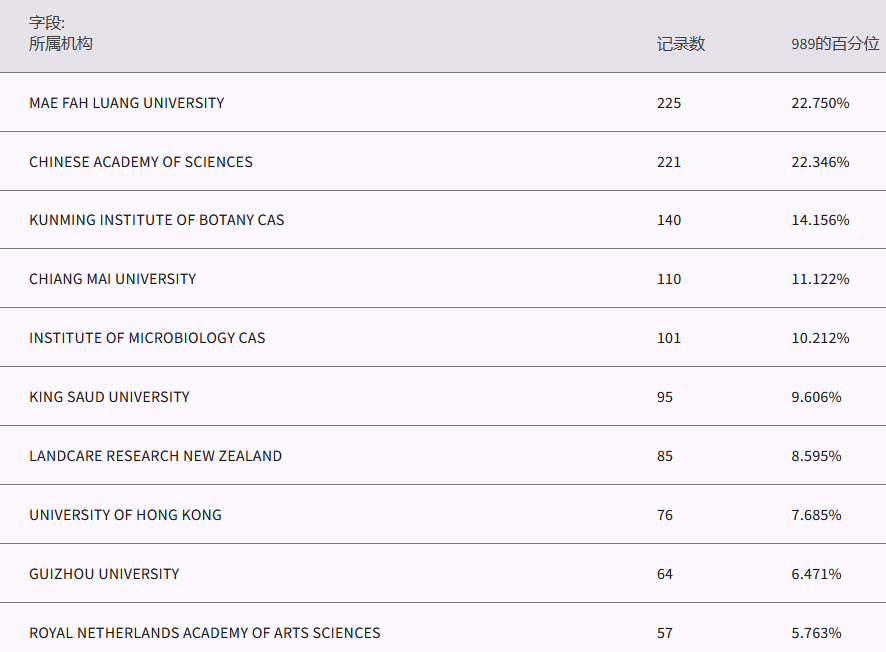Click the 11.122% percentage cell
886x652 pixels.
pos(820,279)
